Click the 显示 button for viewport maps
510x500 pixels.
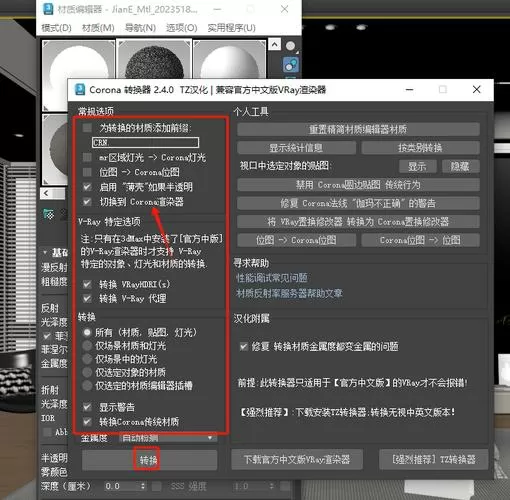click(418, 166)
